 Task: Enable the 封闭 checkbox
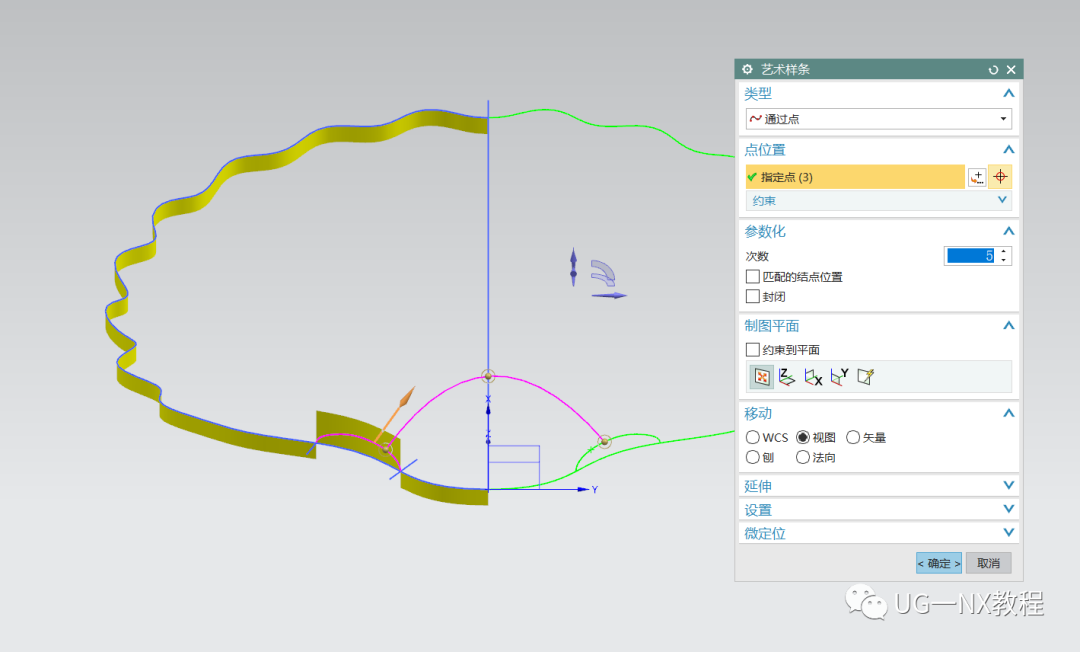click(x=752, y=296)
